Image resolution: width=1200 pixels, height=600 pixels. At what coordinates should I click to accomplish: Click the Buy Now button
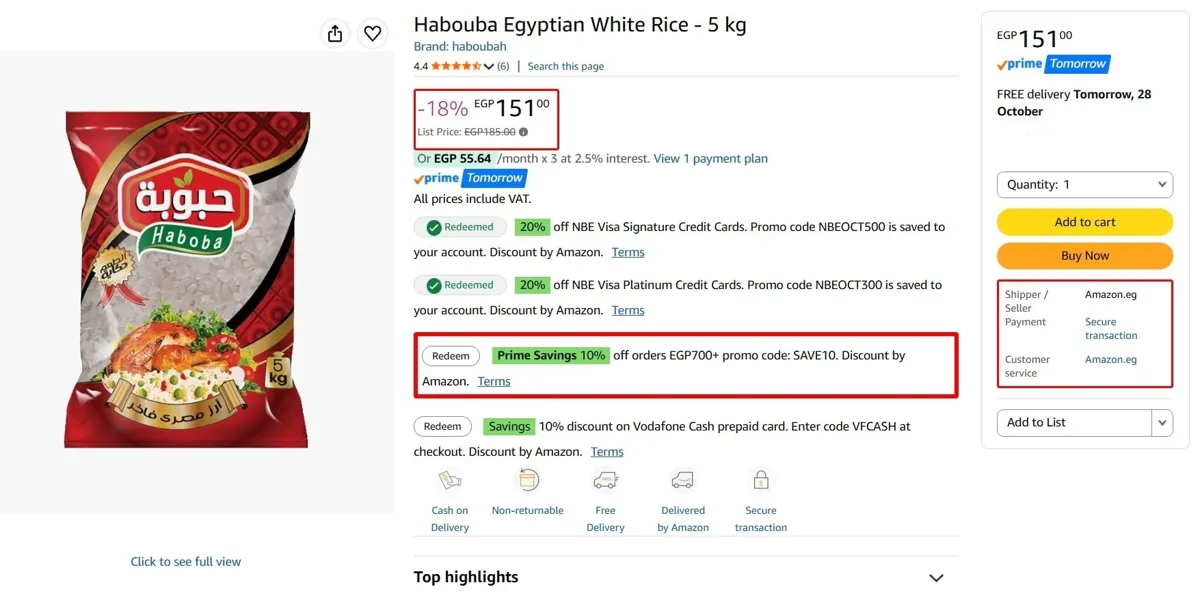click(1085, 256)
